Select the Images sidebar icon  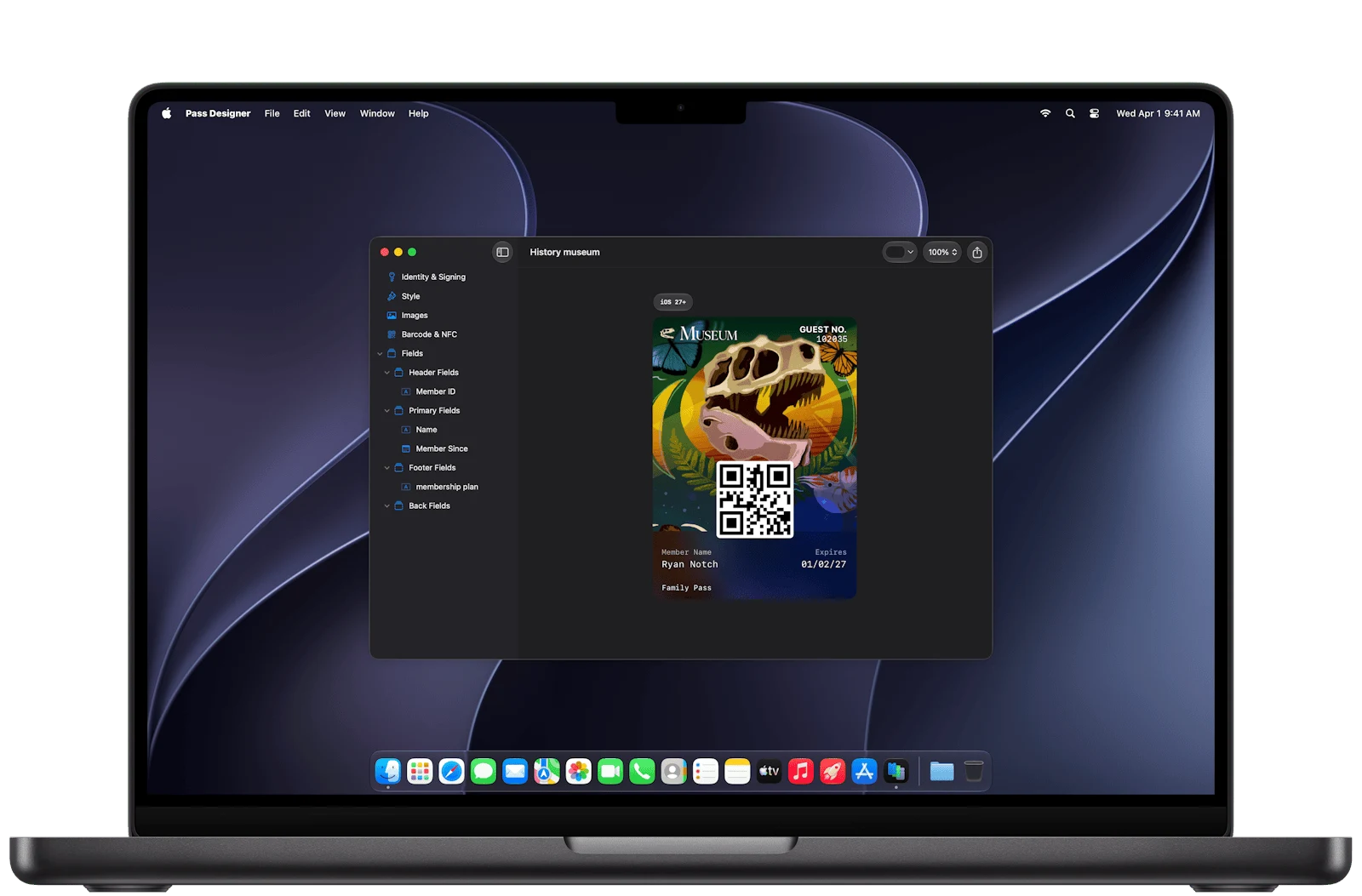(x=392, y=315)
